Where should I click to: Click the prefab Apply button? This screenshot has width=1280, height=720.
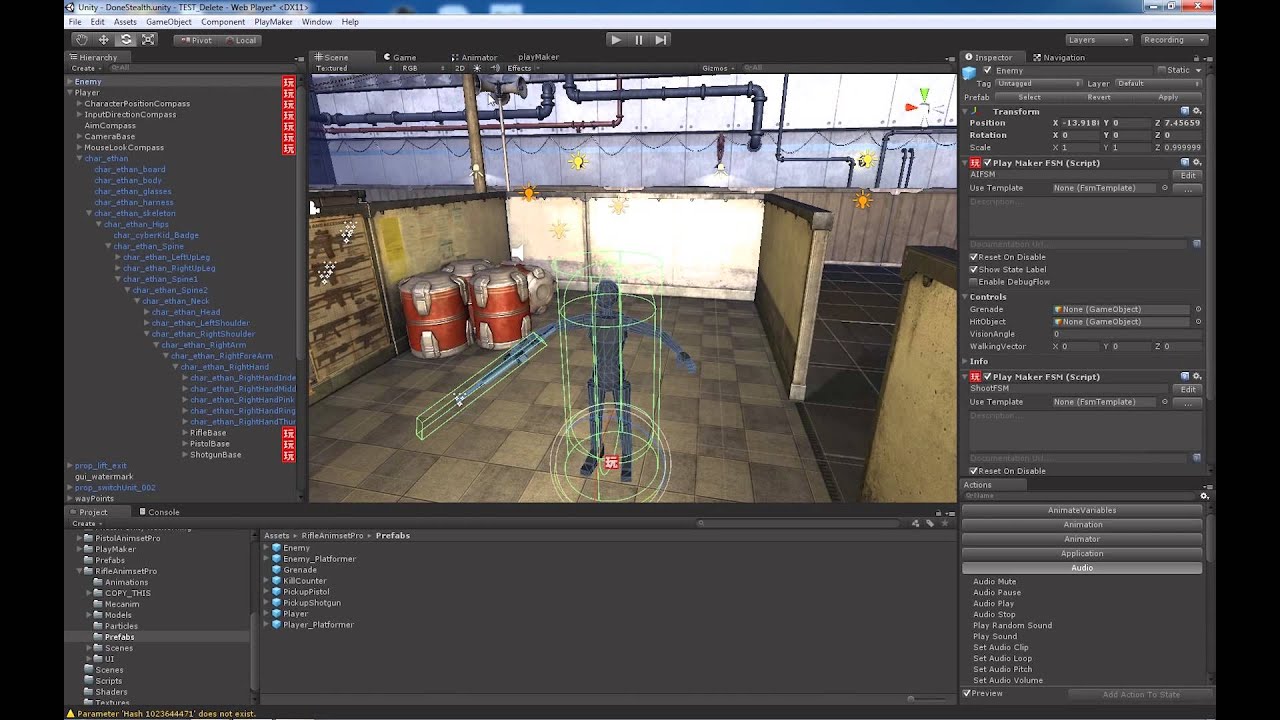[1168, 97]
